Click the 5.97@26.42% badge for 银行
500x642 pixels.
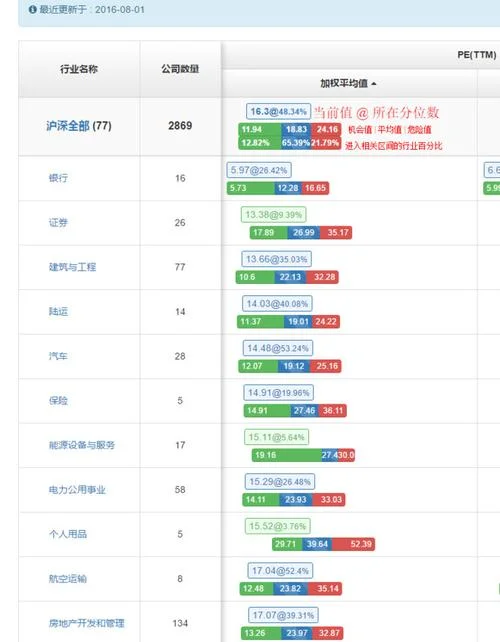[x=259, y=170]
